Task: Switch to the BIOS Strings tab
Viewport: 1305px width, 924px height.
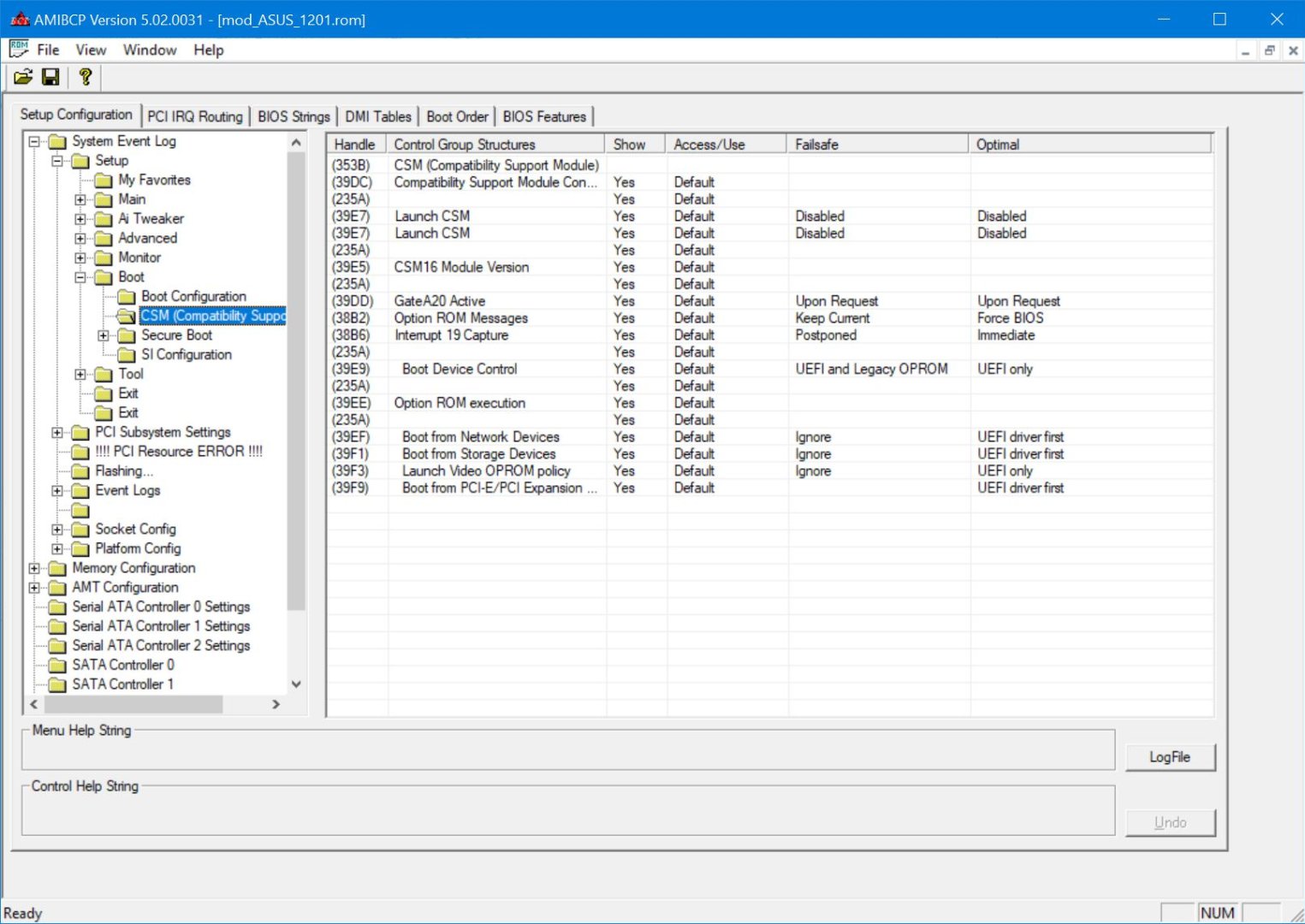Action: tap(294, 116)
